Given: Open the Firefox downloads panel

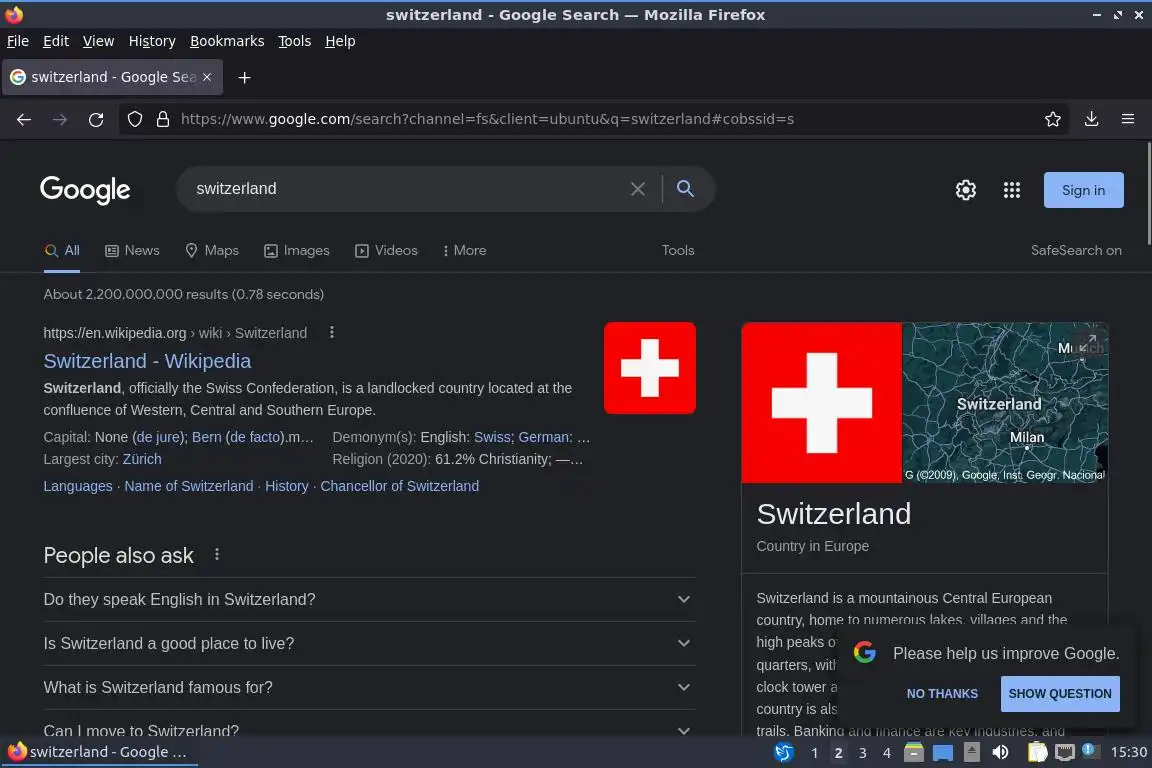Looking at the screenshot, I should coord(1092,119).
